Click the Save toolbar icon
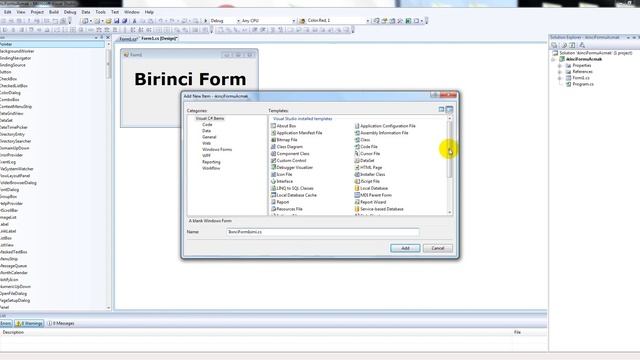640x360 pixels. tap(117, 21)
